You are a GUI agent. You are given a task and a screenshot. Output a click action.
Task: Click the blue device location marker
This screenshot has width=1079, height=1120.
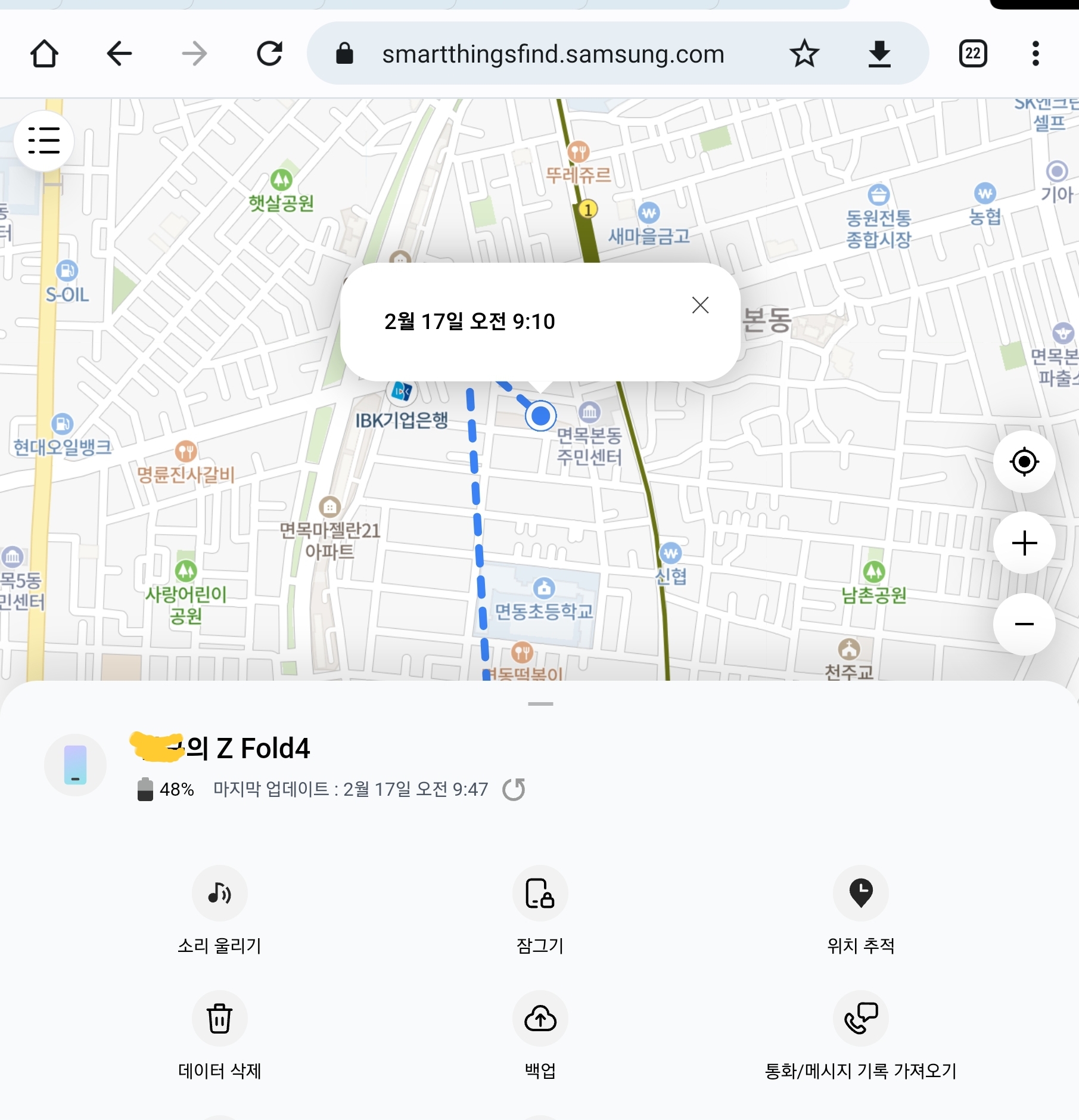point(540,415)
